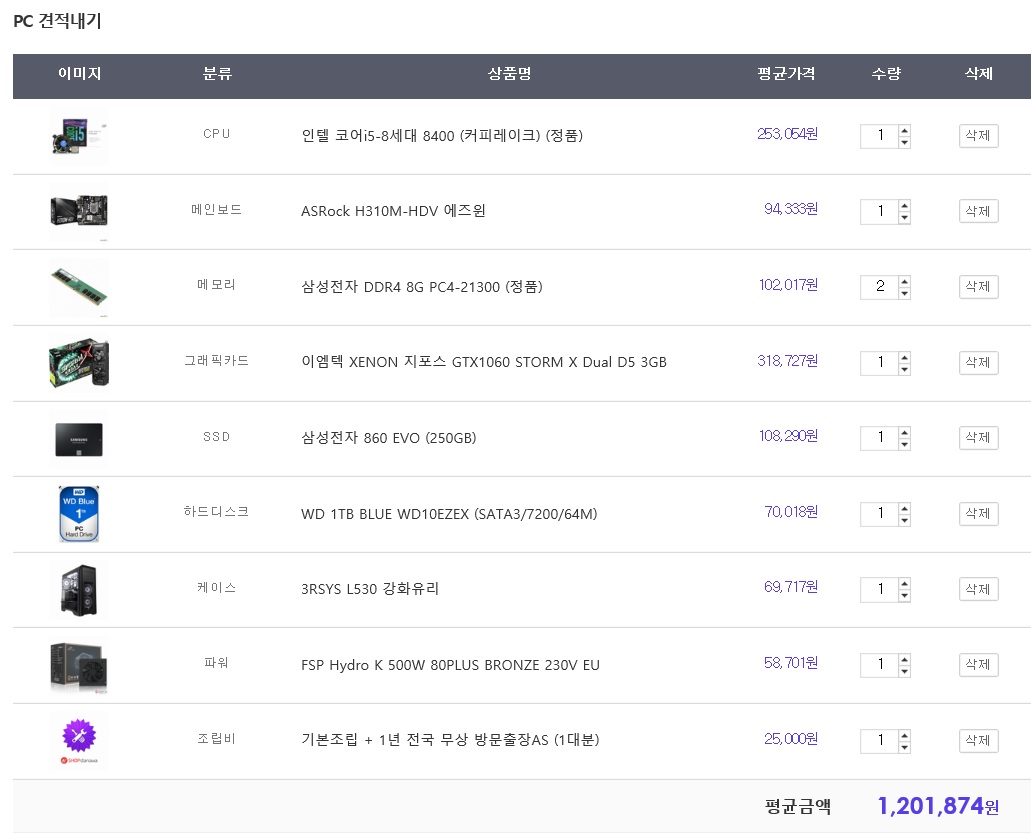Viewport: 1031px width, 833px height.
Task: Delete the 삼성전자 DDR4 8G 메모리 row
Action: point(978,287)
